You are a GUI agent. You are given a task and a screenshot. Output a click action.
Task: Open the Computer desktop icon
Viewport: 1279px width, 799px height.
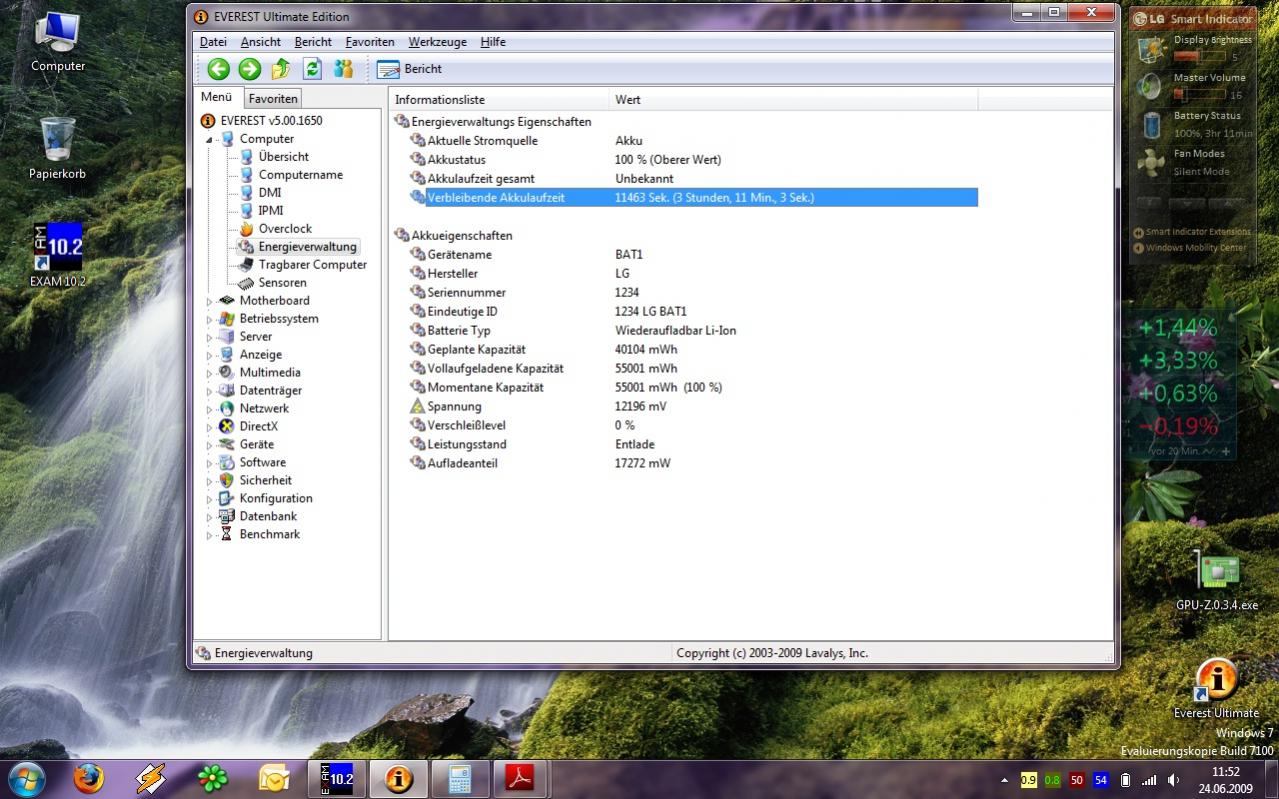58,42
